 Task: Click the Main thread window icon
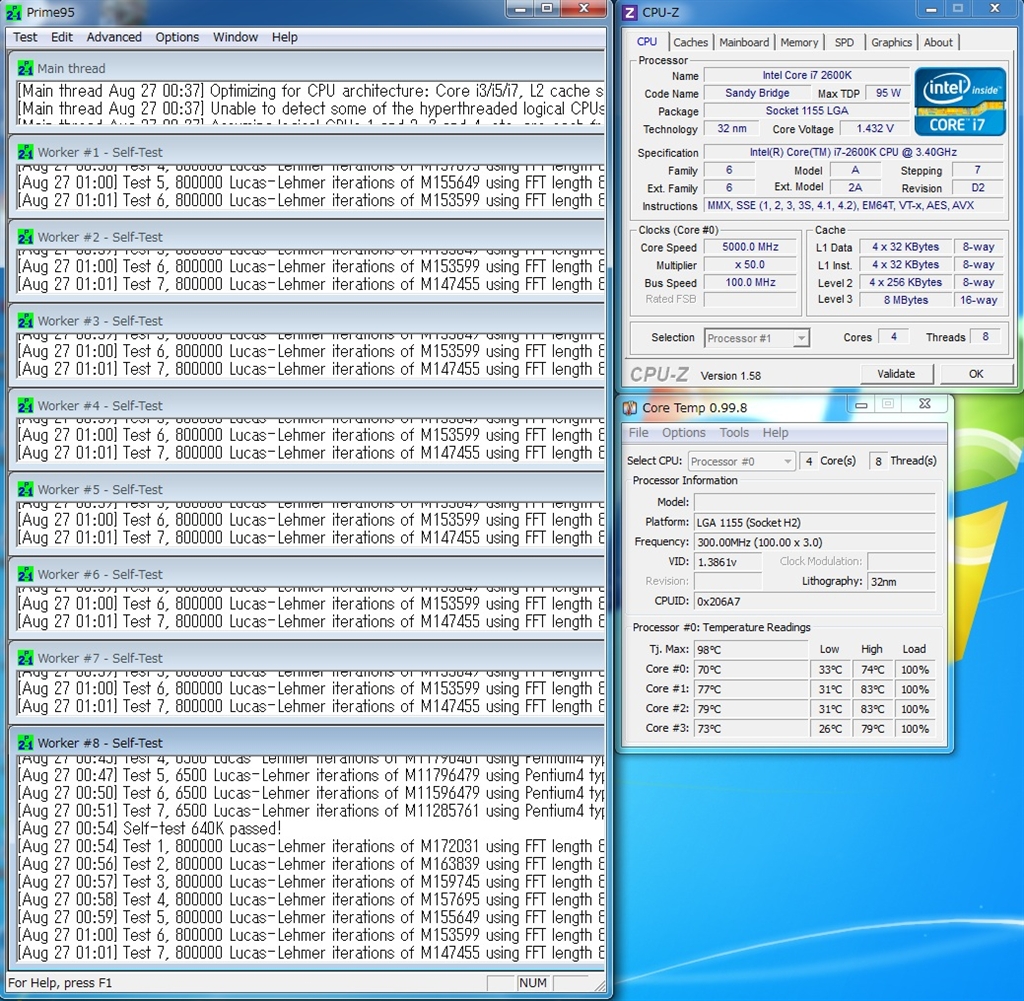[25, 69]
